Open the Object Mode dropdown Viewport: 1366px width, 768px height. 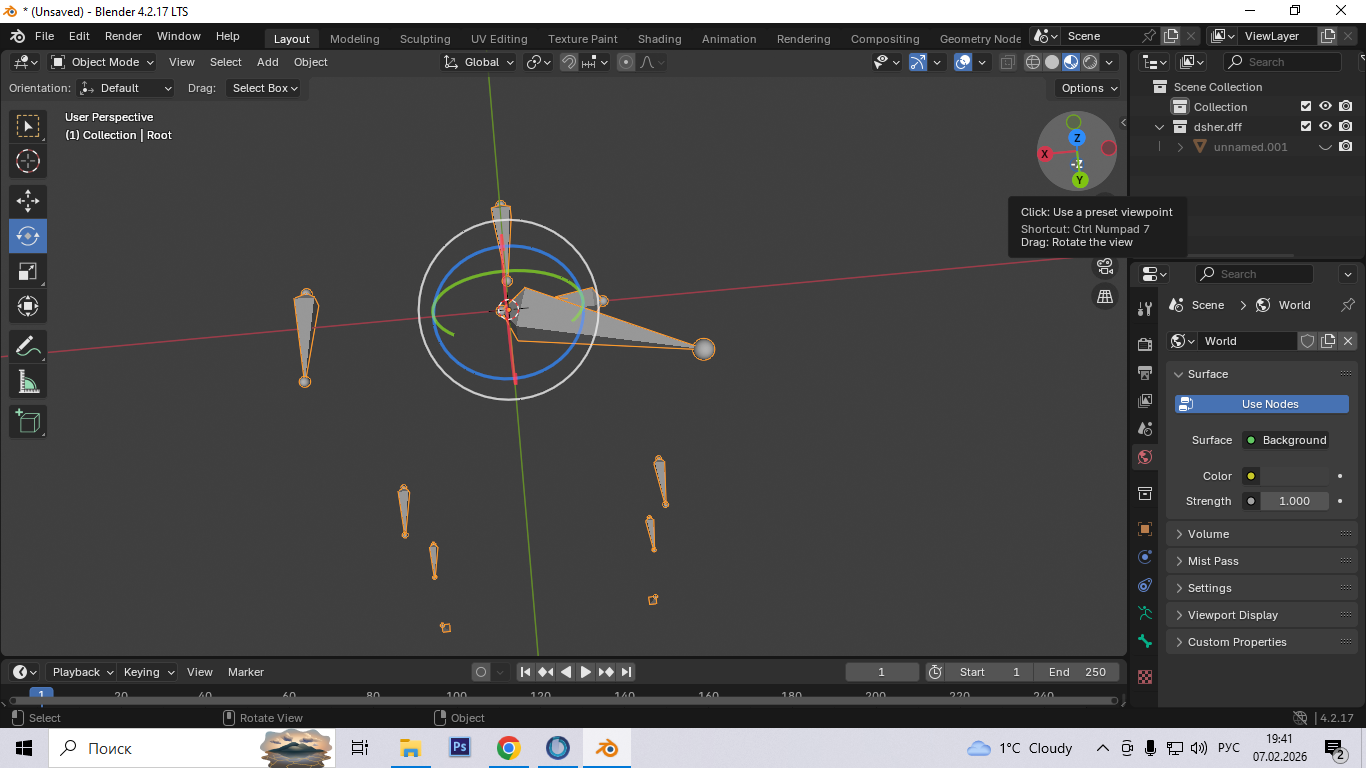(103, 62)
